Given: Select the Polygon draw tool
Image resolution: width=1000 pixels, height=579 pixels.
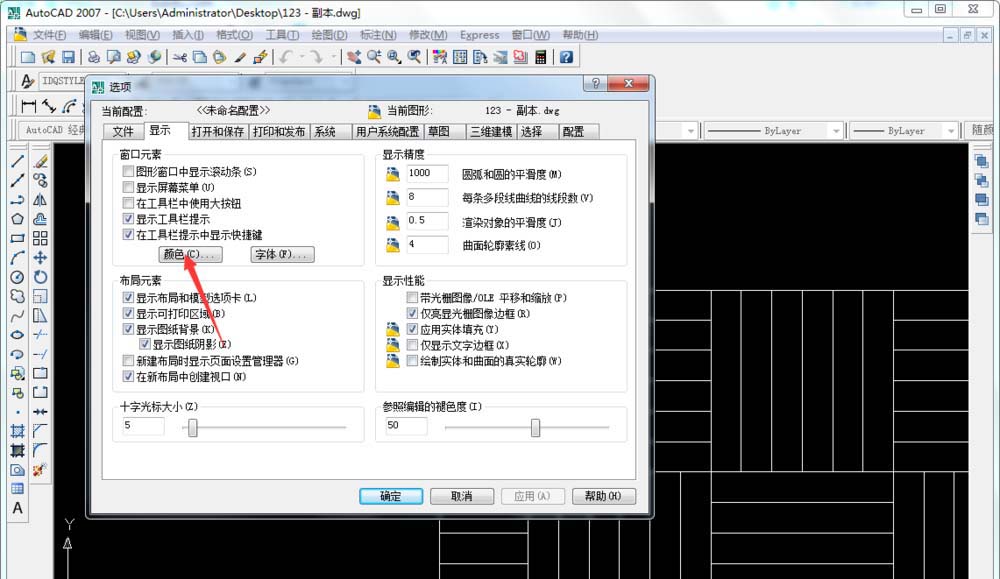Looking at the screenshot, I should click(17, 219).
